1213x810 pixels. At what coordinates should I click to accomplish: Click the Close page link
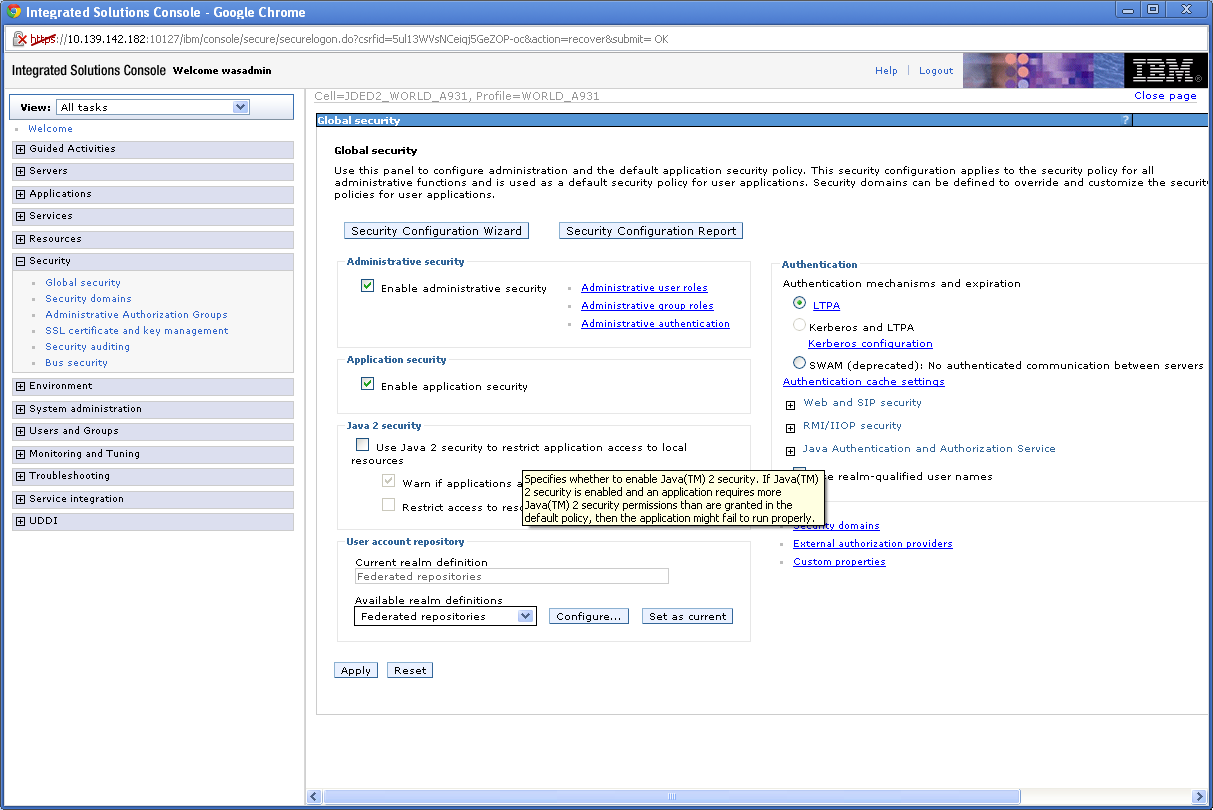tap(1165, 96)
